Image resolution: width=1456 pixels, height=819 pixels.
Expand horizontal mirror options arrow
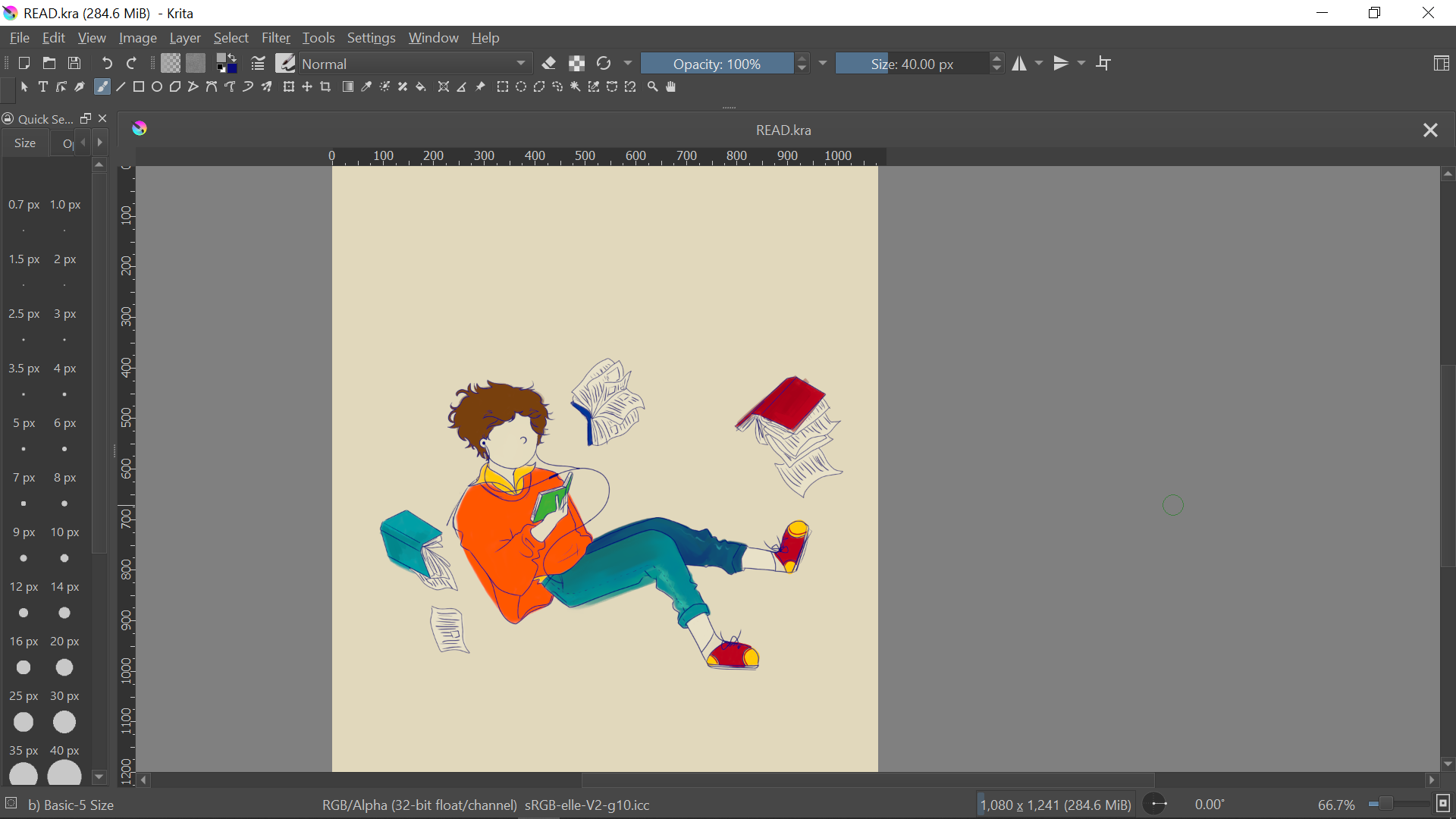pos(1039,64)
